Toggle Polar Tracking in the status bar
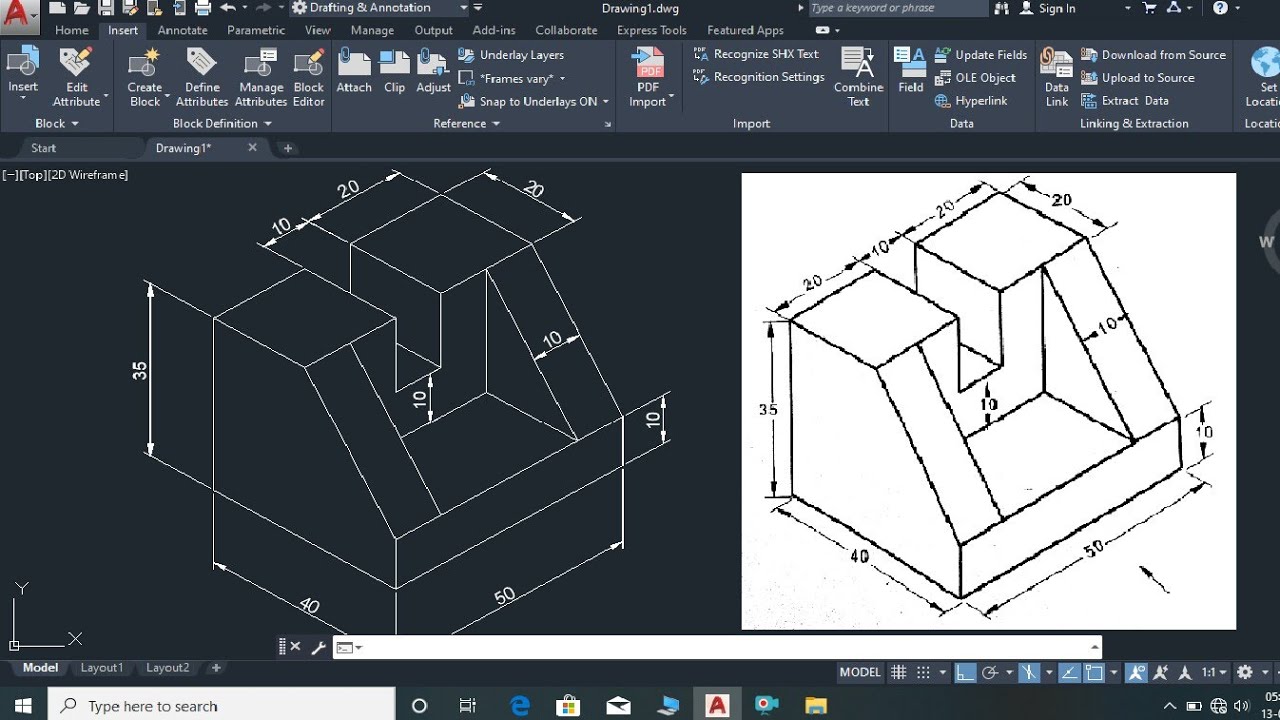Screen dimensions: 1280x720 [990, 672]
